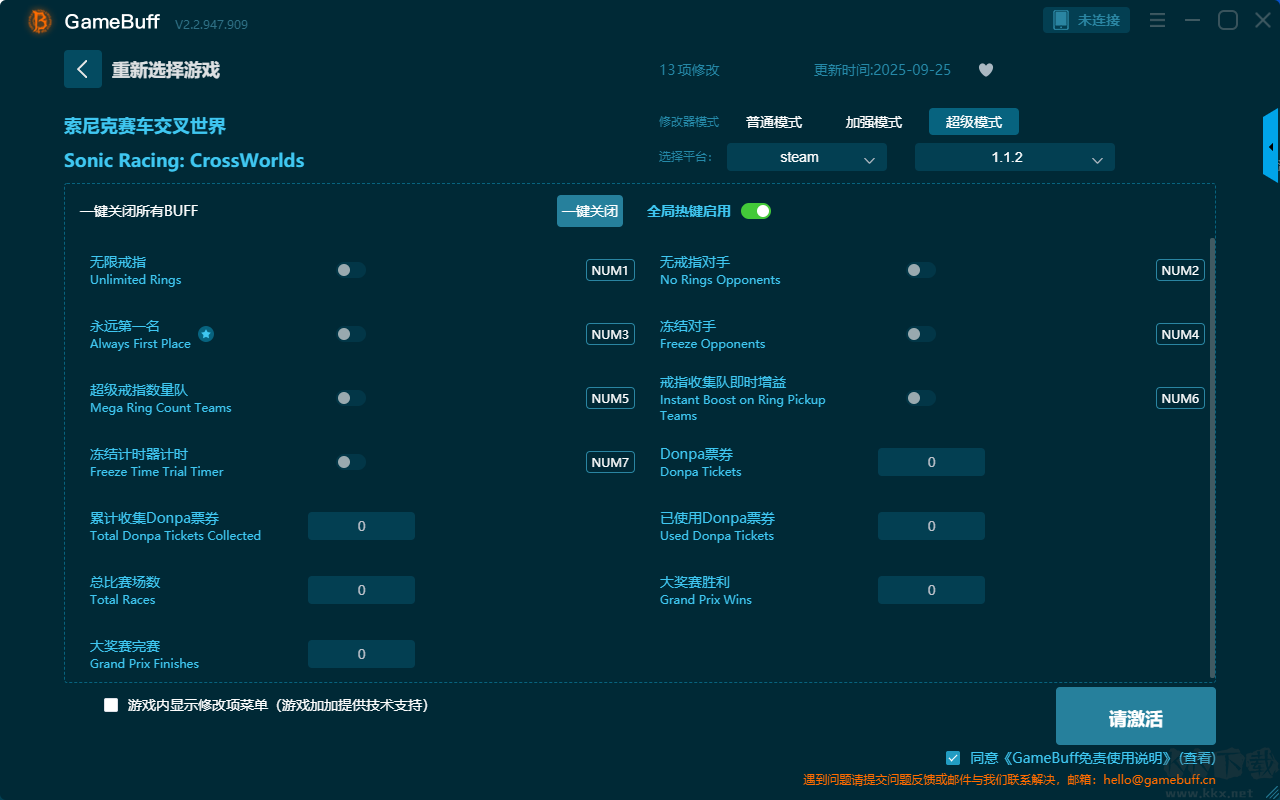The width and height of the screenshot is (1280, 800).
Task: Click the Grand Prix Wins field
Action: click(931, 590)
